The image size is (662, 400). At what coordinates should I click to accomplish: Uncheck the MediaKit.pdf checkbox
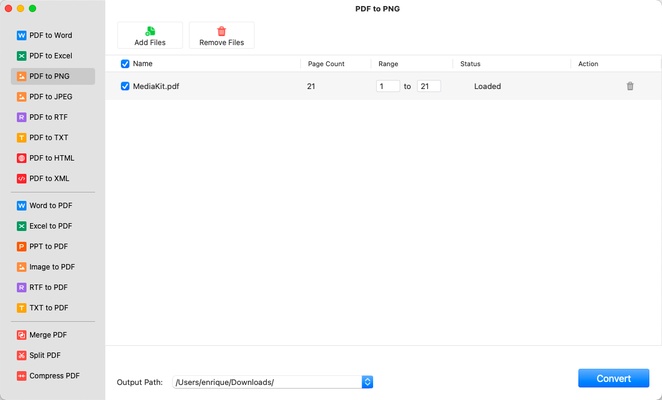(125, 86)
